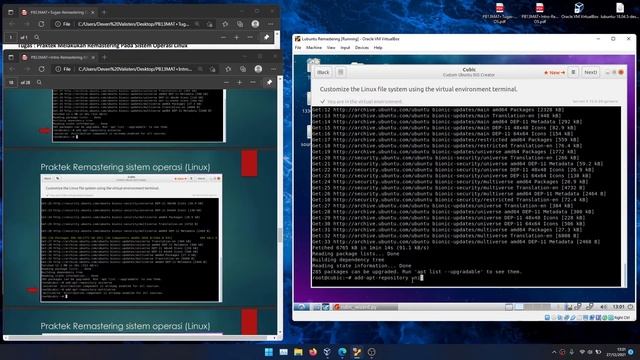Image resolution: width=640 pixels, height=360 pixels.
Task: Open Cubic hamburger menu beside Next
Action: pyautogui.click(x=573, y=72)
